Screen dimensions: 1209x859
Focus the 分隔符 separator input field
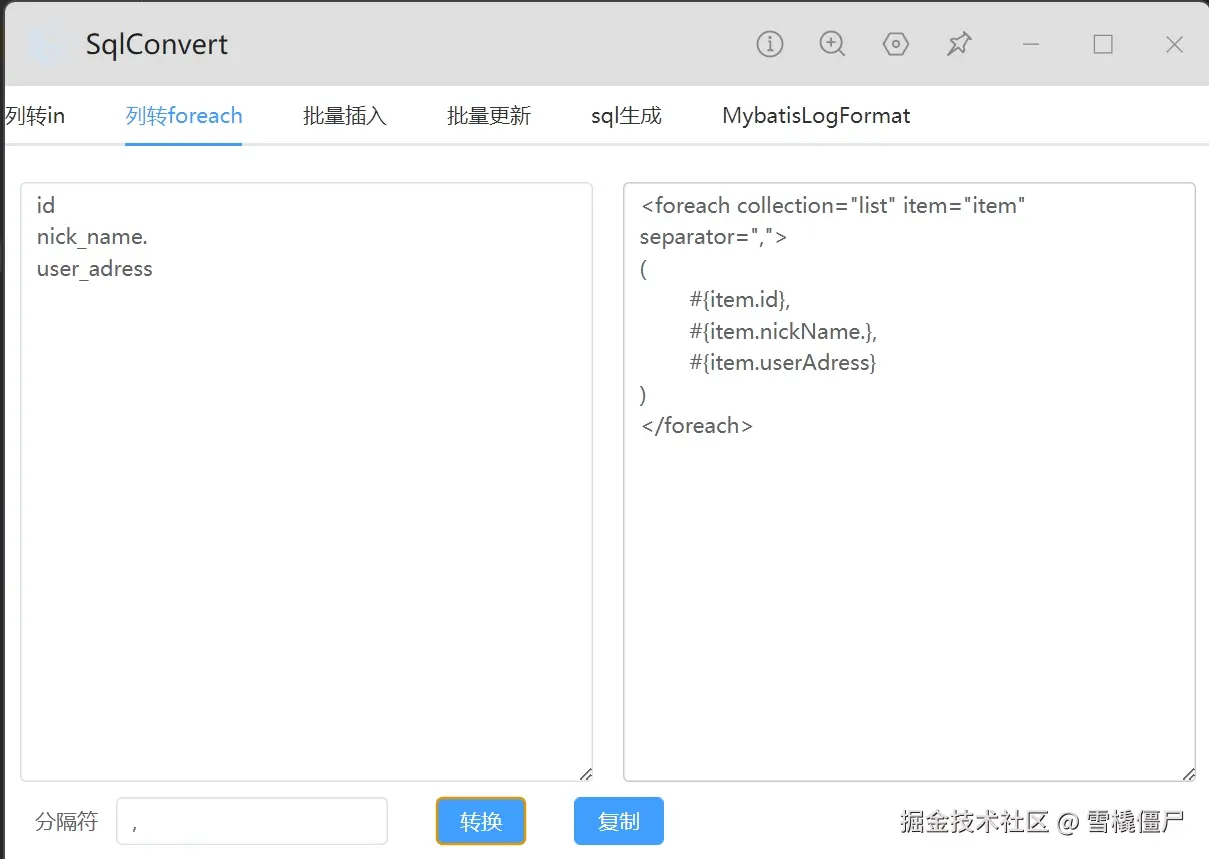[252, 821]
